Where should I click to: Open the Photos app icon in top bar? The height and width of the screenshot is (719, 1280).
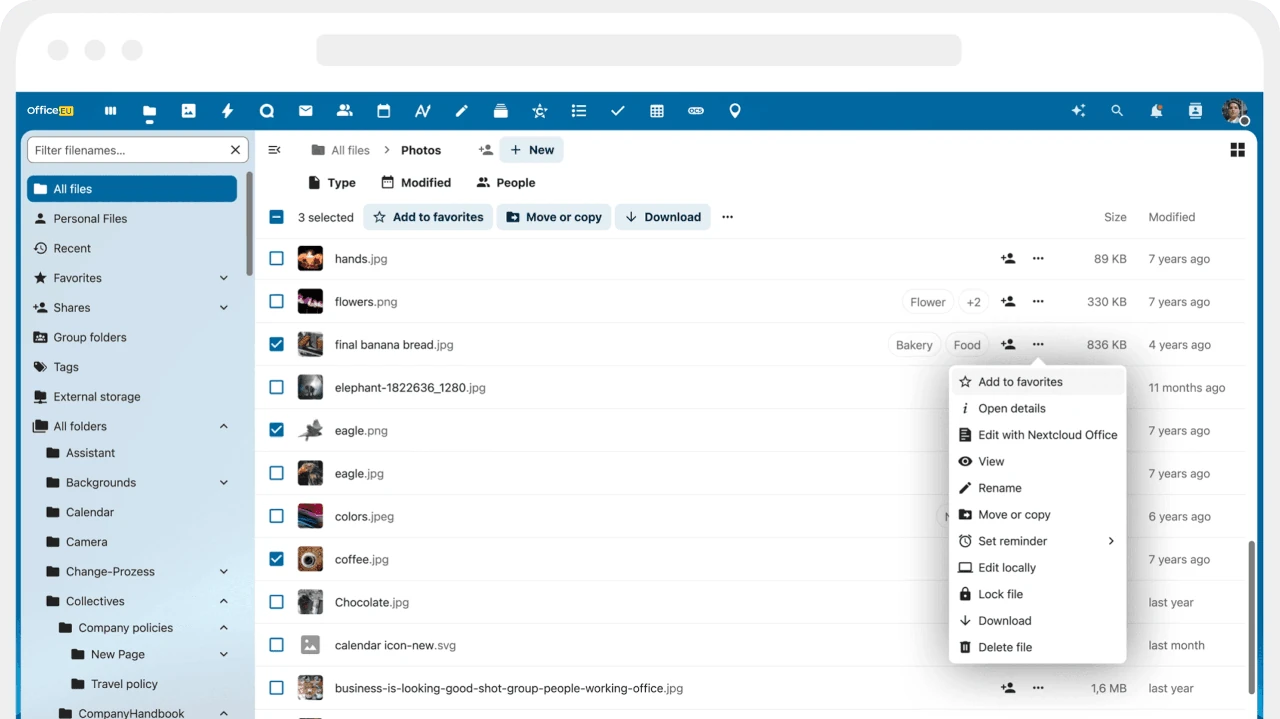(x=188, y=111)
